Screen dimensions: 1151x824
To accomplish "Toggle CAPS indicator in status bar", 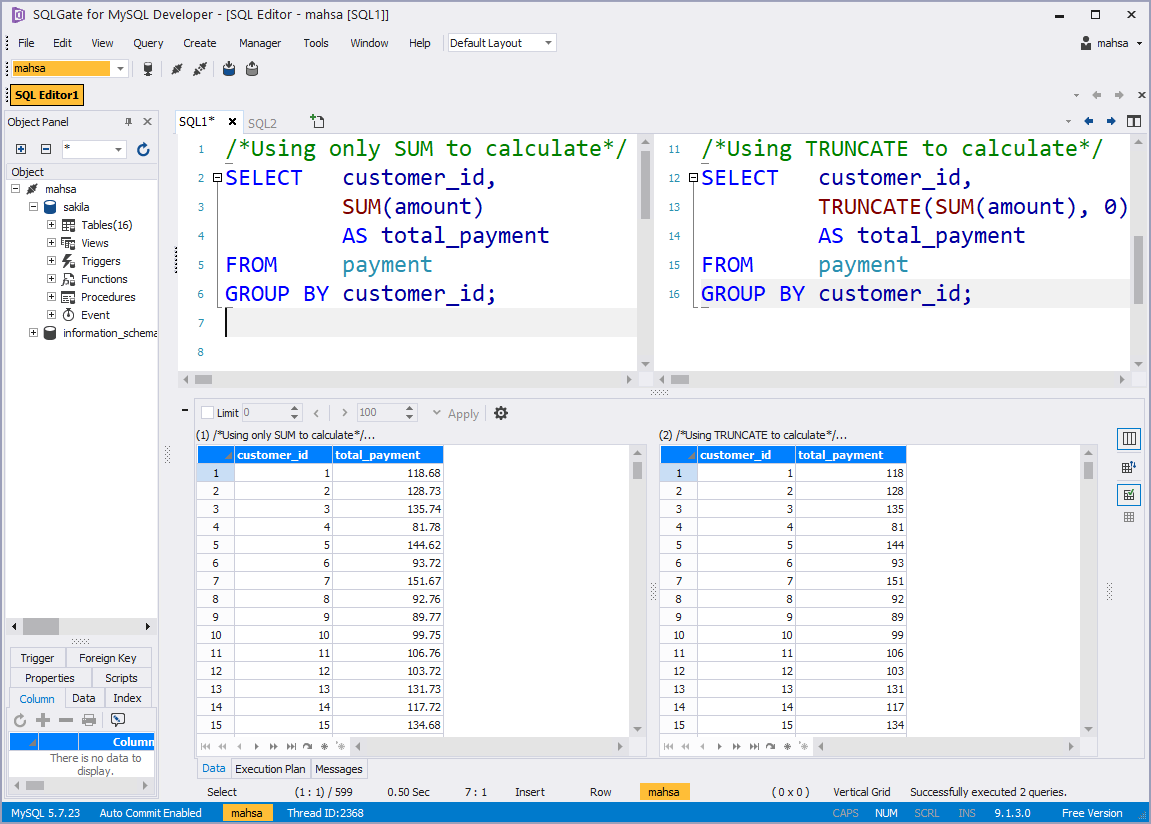I will click(846, 813).
